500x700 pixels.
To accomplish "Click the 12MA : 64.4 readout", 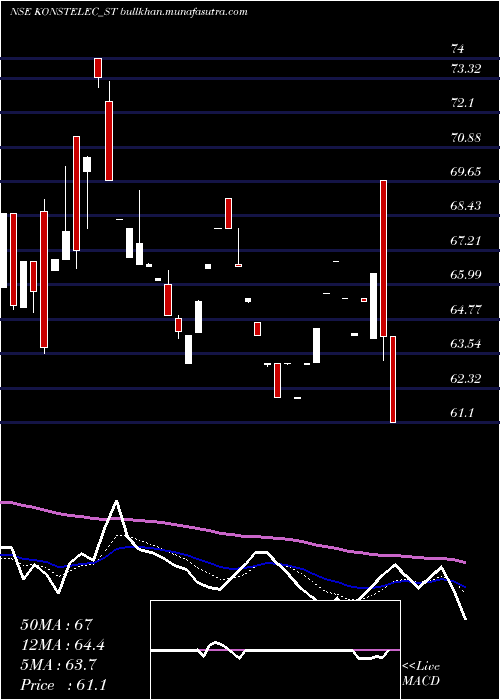I will coord(62,645).
